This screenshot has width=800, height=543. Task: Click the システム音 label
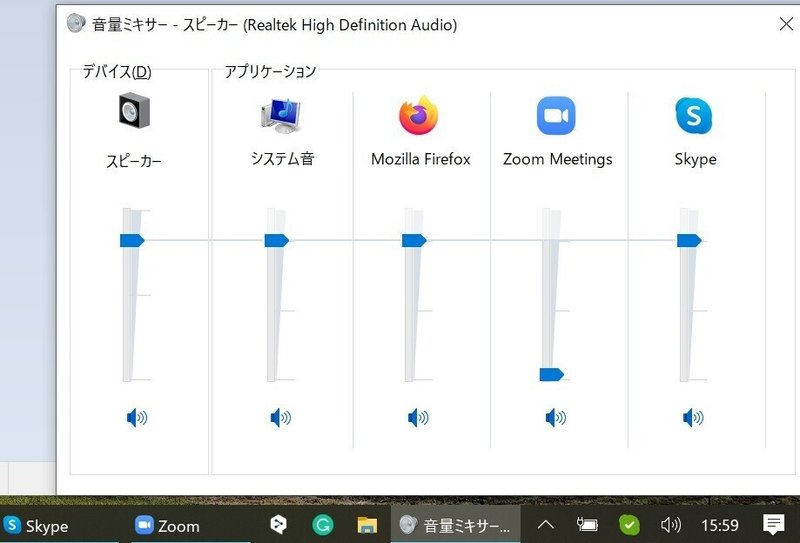pyautogui.click(x=282, y=159)
